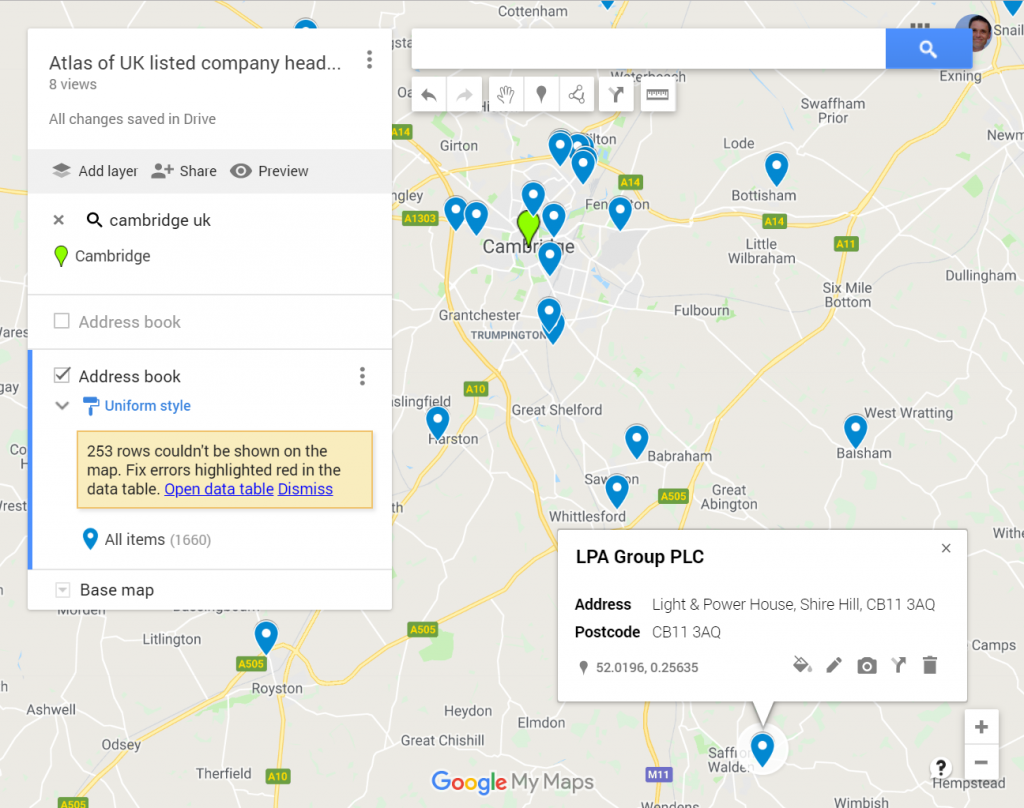Click the undo arrow in map toolbar
The width and height of the screenshot is (1024, 808).
coord(429,95)
